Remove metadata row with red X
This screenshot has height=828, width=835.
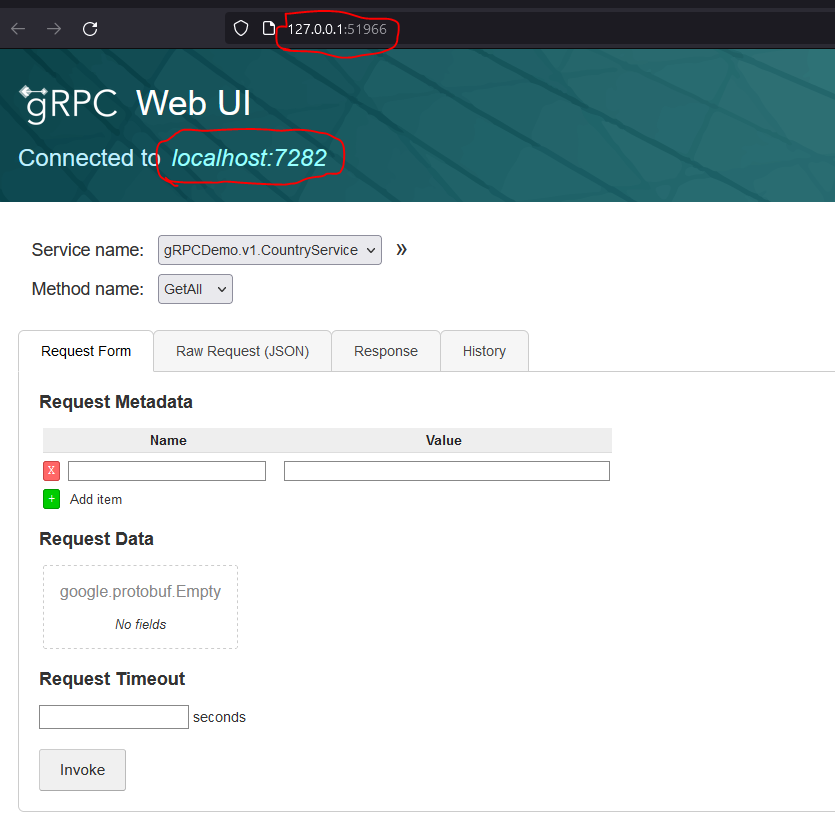(51, 471)
